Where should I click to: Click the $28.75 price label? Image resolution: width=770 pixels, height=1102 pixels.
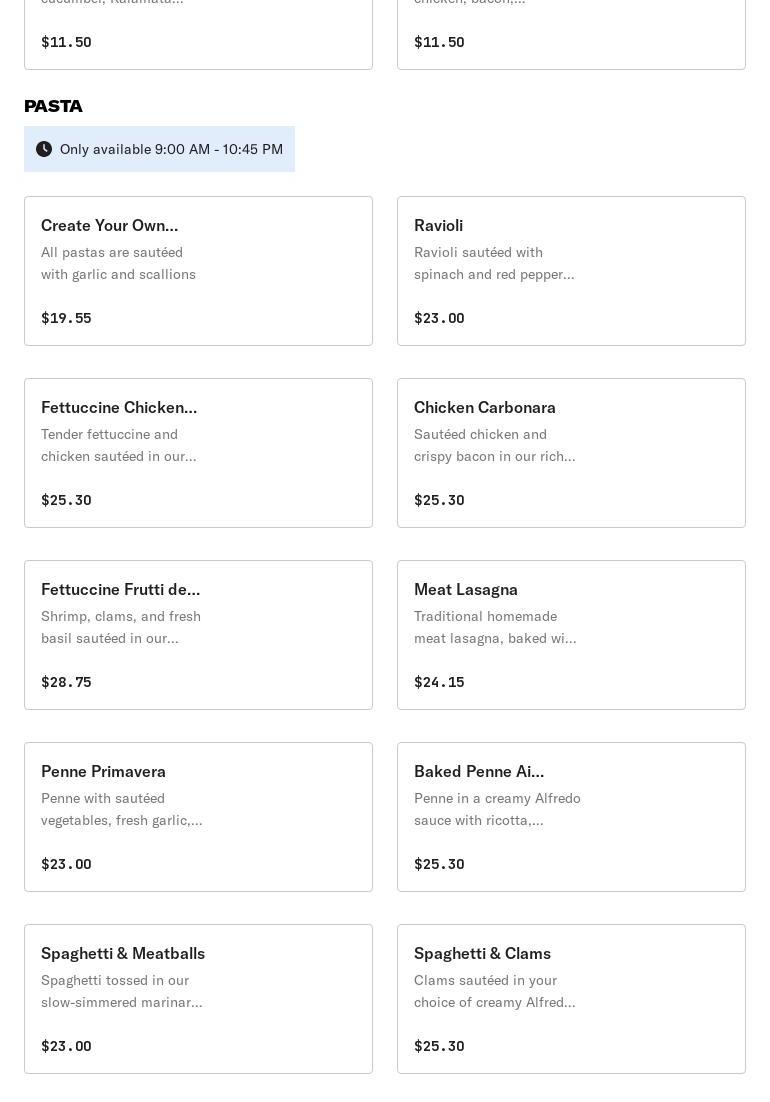(66, 682)
